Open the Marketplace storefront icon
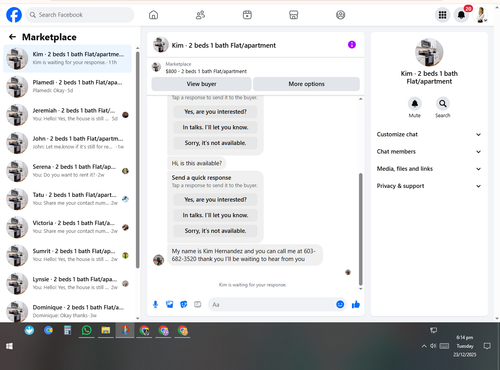The image size is (500, 370). (x=294, y=15)
